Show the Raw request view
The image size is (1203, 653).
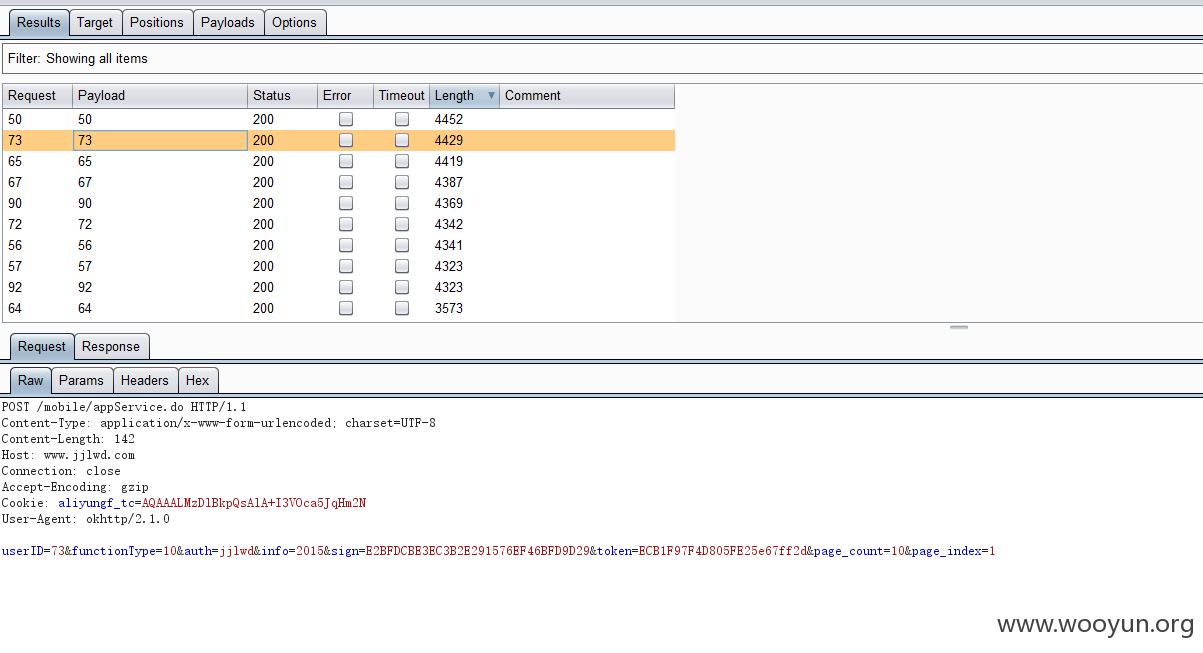(x=31, y=380)
